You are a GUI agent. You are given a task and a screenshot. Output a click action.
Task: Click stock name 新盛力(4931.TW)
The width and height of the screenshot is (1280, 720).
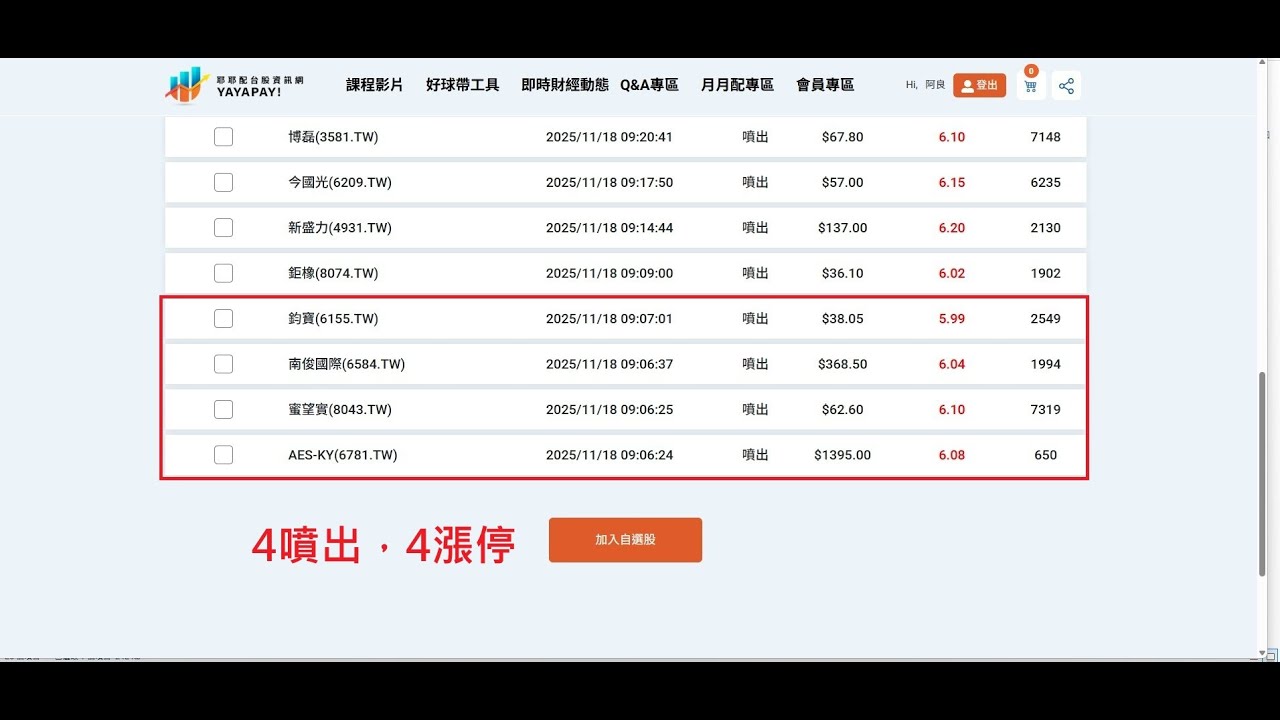click(340, 228)
